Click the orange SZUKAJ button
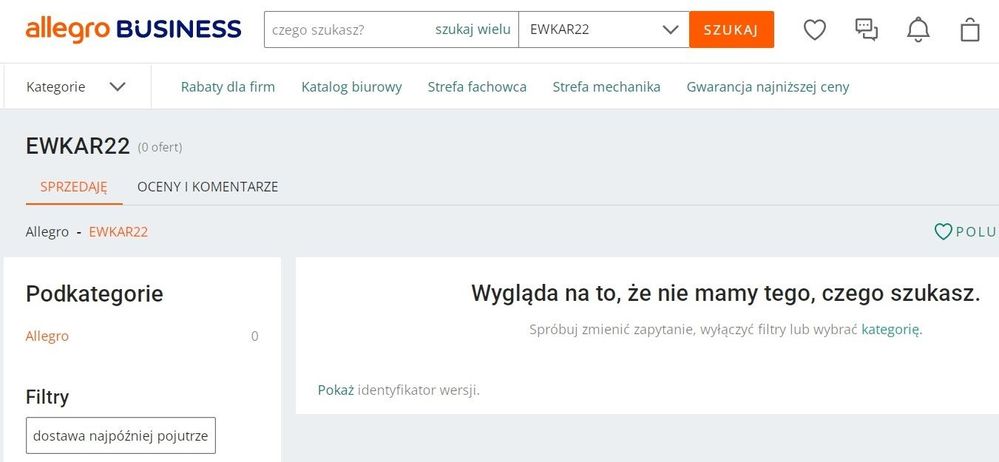The image size is (999, 462). click(731, 29)
